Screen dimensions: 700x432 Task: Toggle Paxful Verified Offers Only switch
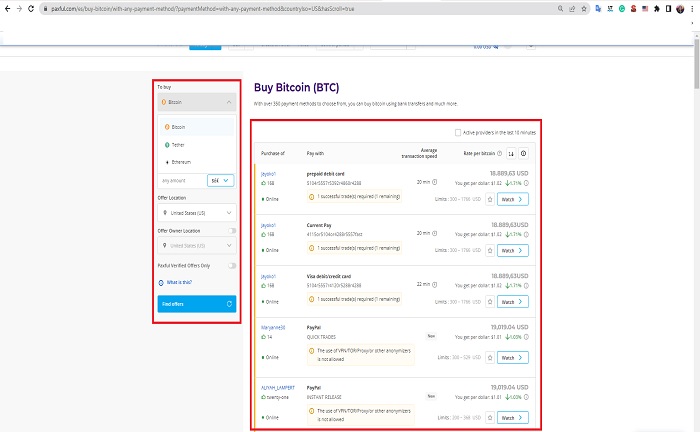point(232,266)
